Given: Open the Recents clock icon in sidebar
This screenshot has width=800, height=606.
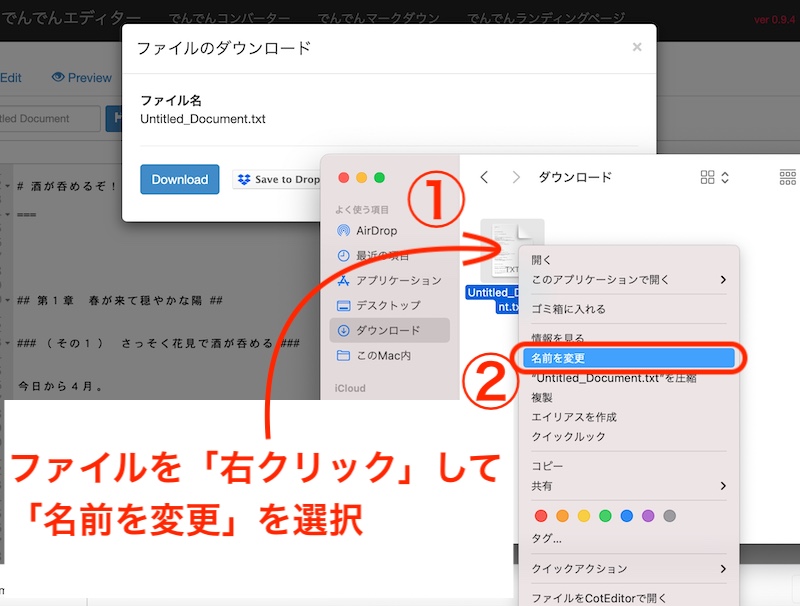Looking at the screenshot, I should pos(343,255).
